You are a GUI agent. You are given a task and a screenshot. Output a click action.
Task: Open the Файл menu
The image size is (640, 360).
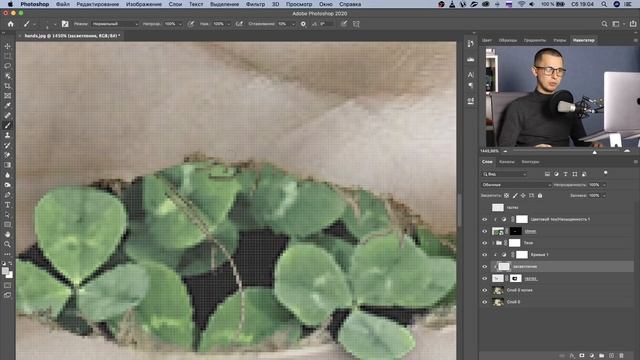click(62, 4)
